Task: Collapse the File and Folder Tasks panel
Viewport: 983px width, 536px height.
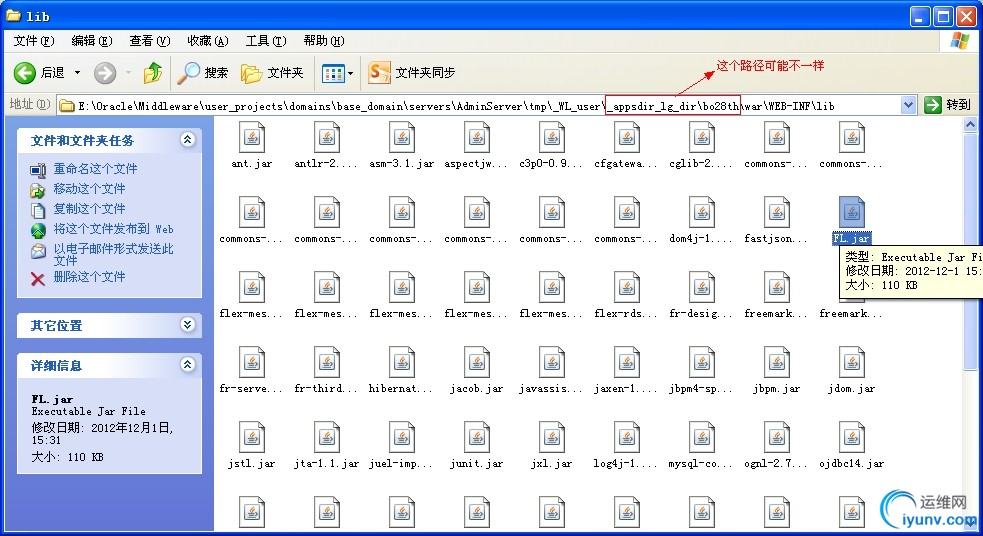Action: coord(187,140)
